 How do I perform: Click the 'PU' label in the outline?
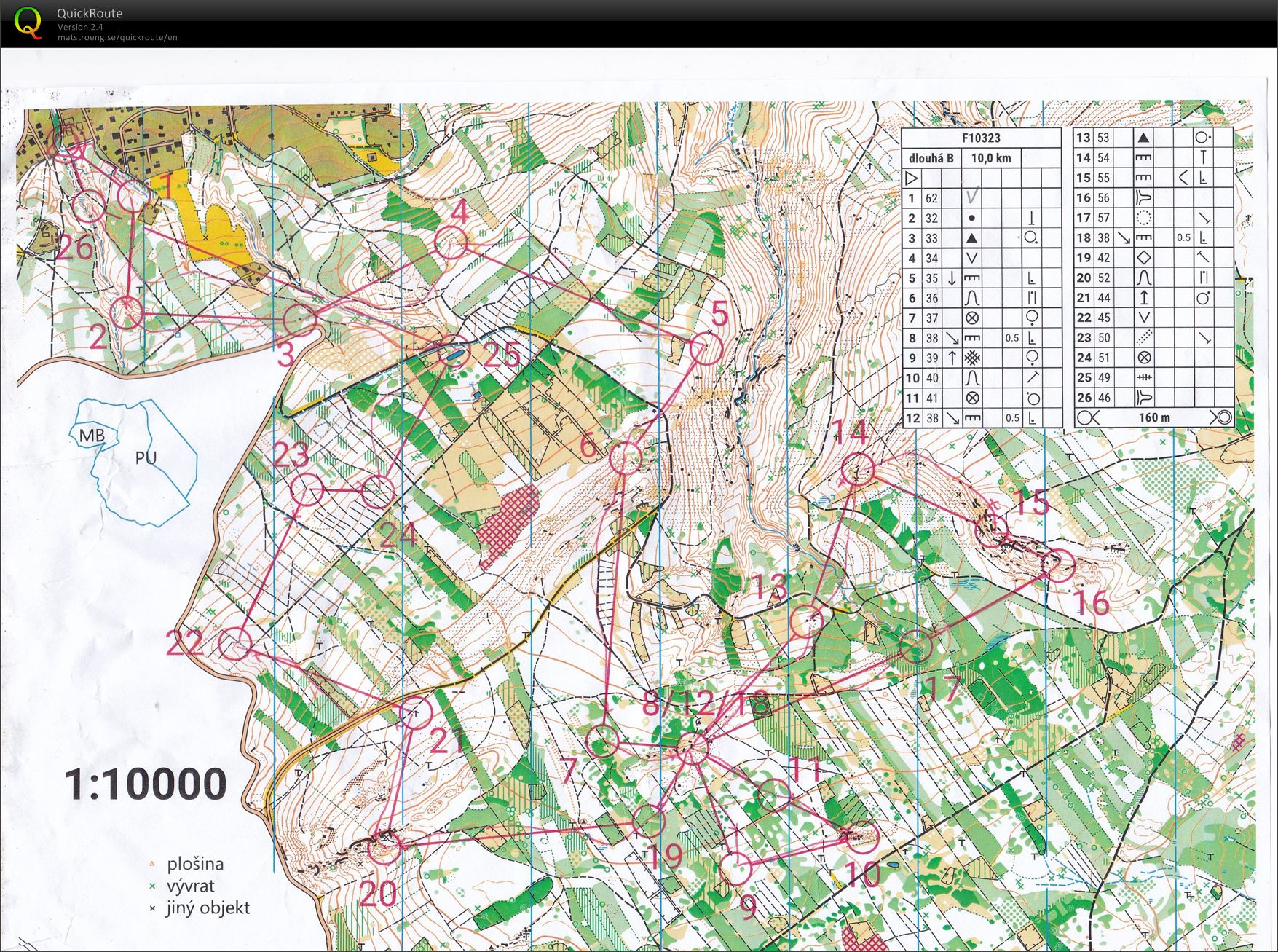[146, 457]
